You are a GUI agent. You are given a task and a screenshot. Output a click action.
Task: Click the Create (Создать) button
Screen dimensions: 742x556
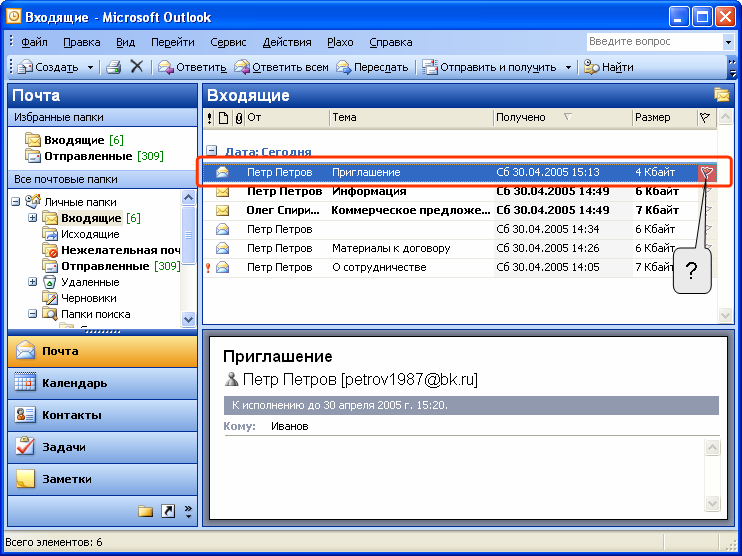coord(48,67)
